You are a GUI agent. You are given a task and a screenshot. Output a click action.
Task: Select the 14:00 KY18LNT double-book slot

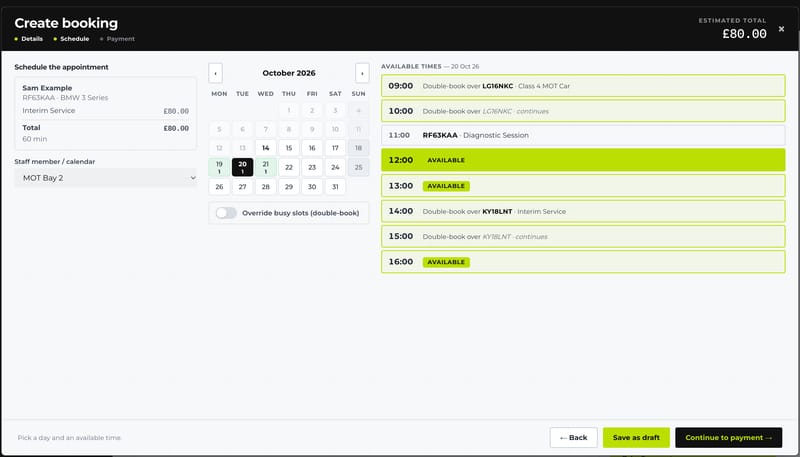point(583,211)
